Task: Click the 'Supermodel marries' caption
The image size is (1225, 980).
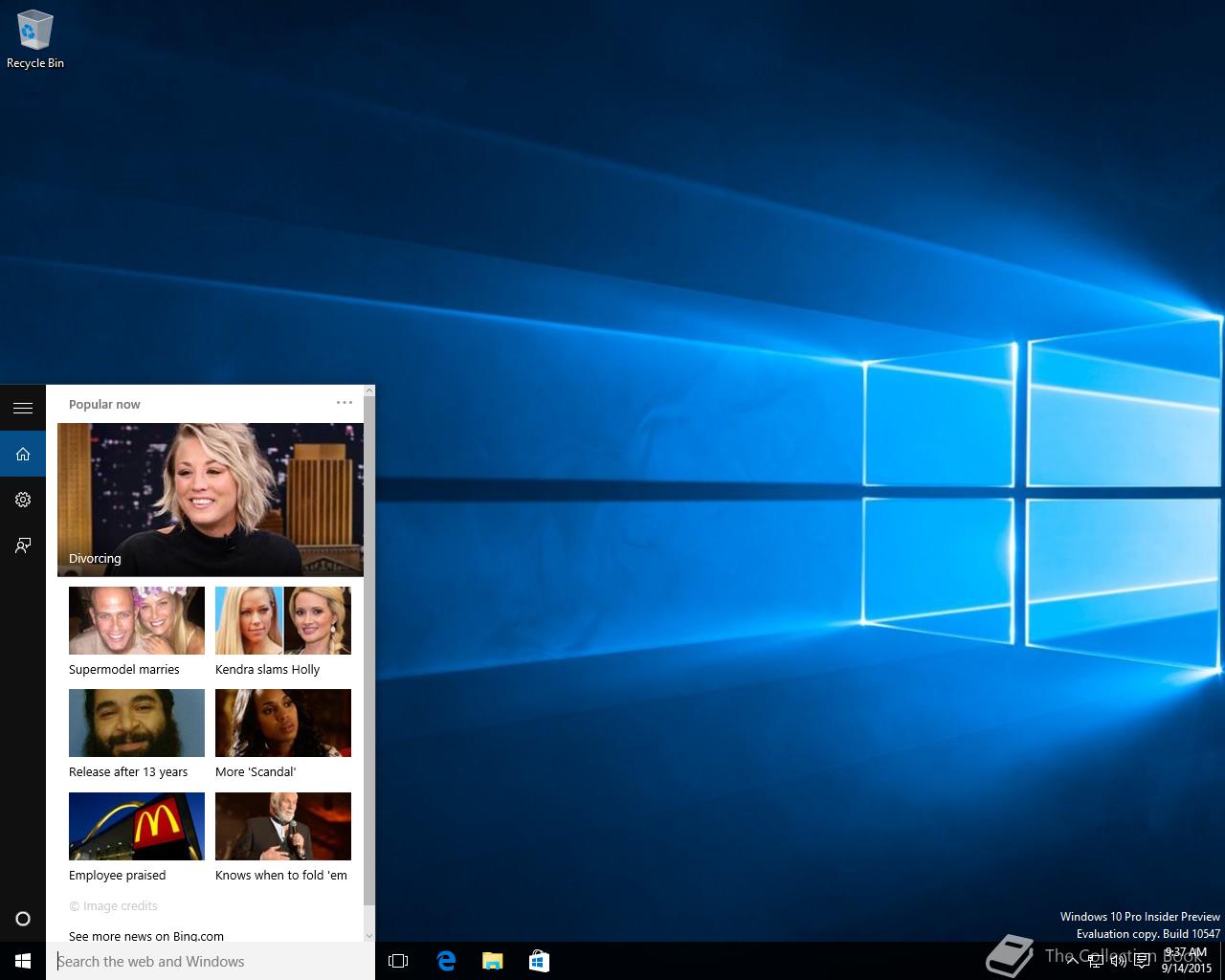Action: tap(124, 670)
